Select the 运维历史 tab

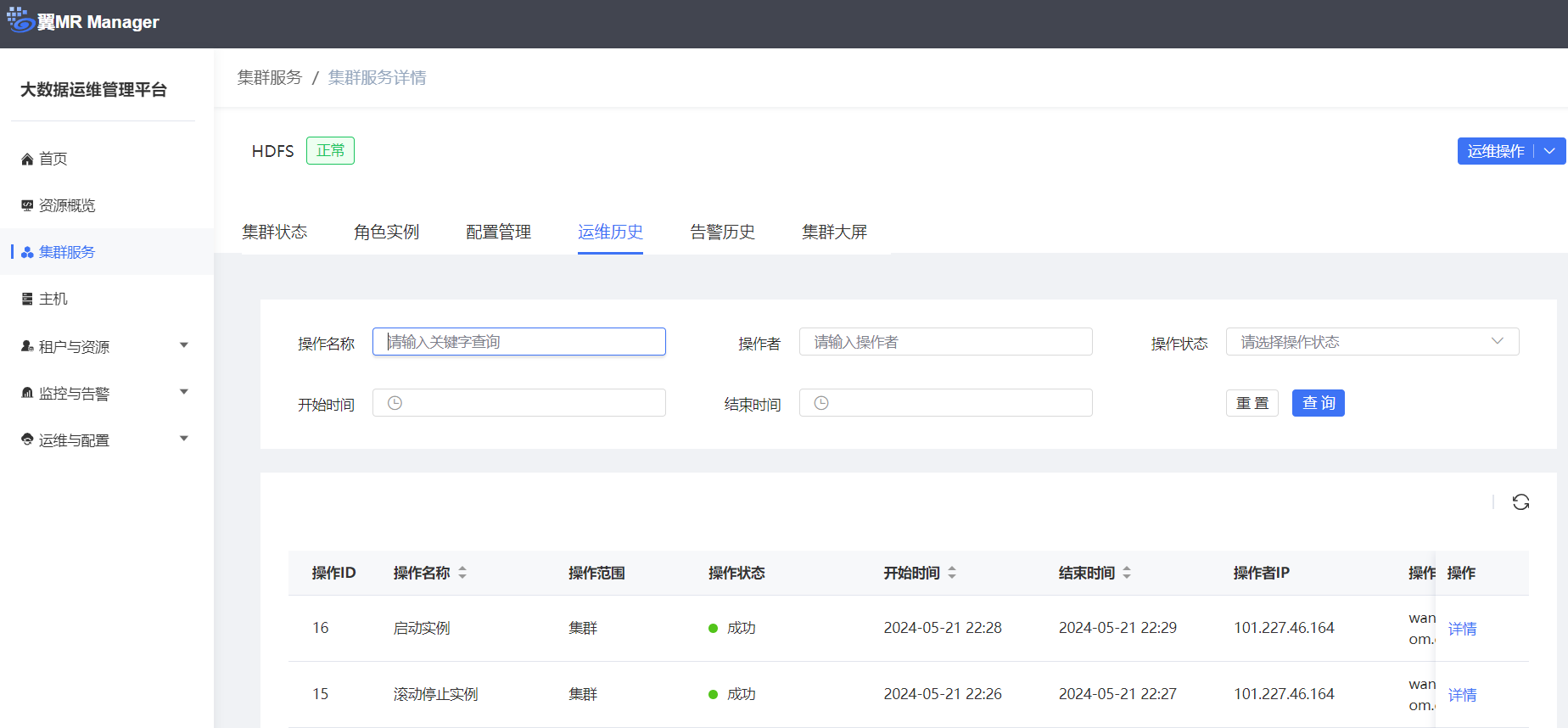coord(611,232)
